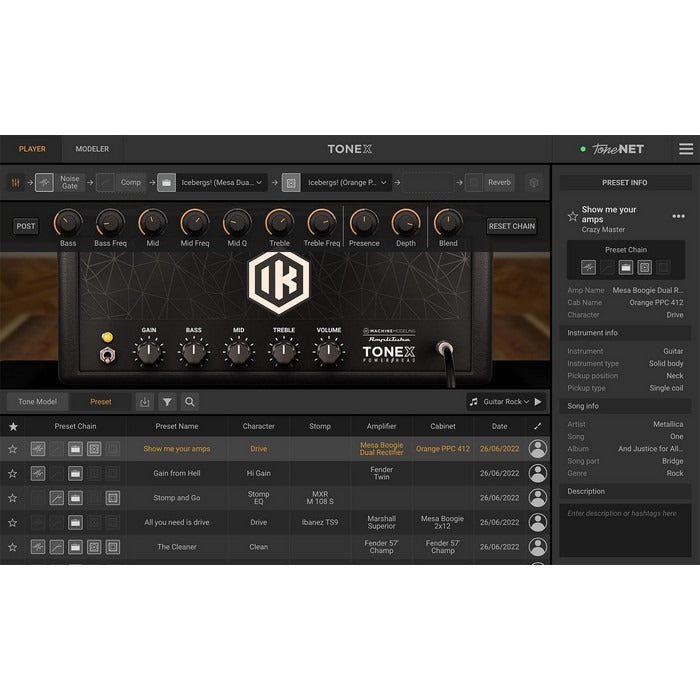The height and width of the screenshot is (700, 700).
Task: Open the Icebergs! Mesa Dual amp dropdown
Action: 222,183
